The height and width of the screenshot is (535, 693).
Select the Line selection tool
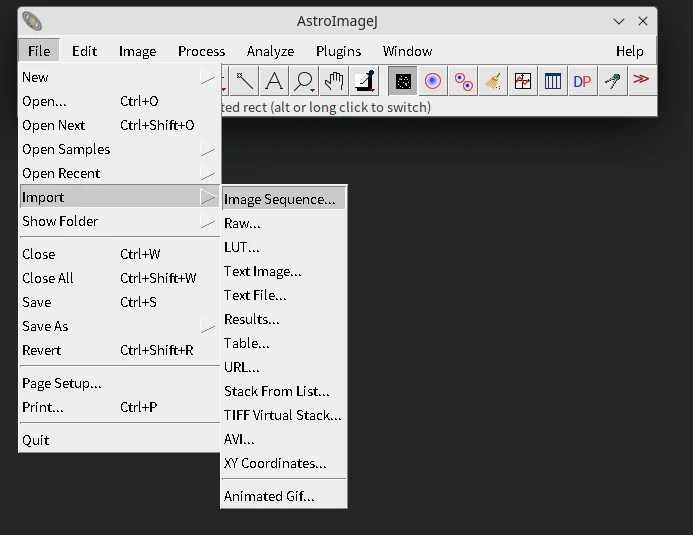(x=244, y=81)
